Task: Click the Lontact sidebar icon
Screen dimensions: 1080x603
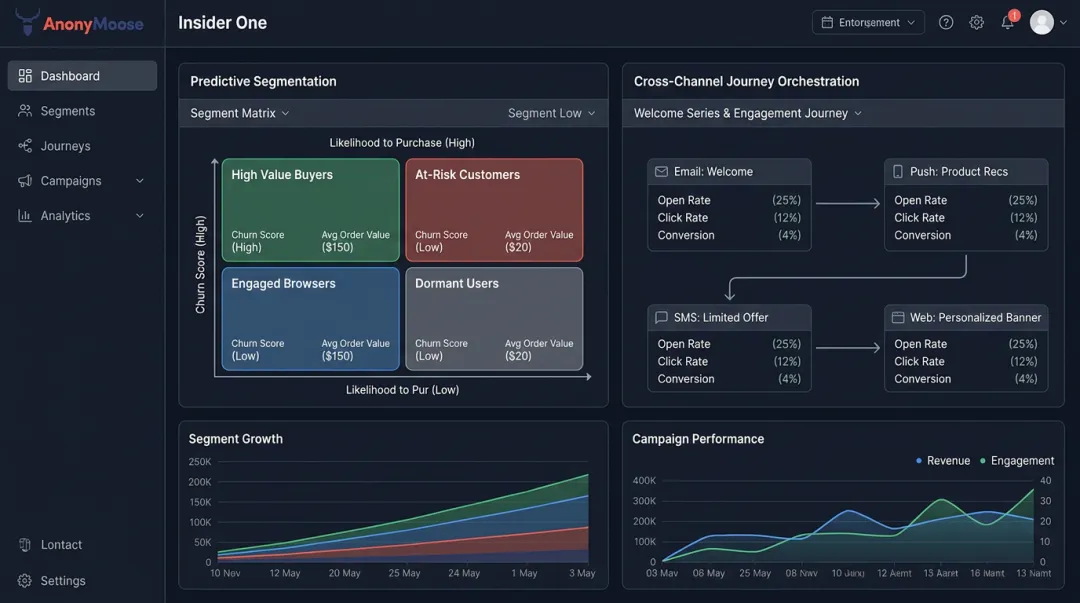Action: (25, 544)
